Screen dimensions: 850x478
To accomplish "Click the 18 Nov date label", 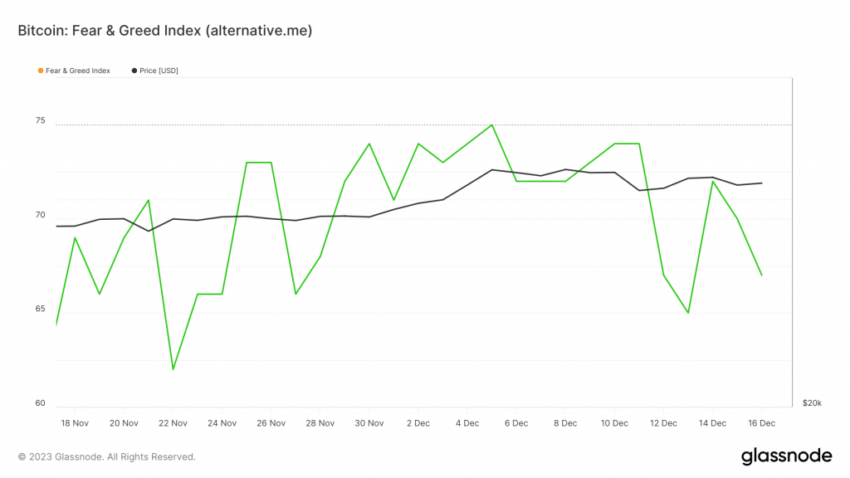I will point(75,423).
